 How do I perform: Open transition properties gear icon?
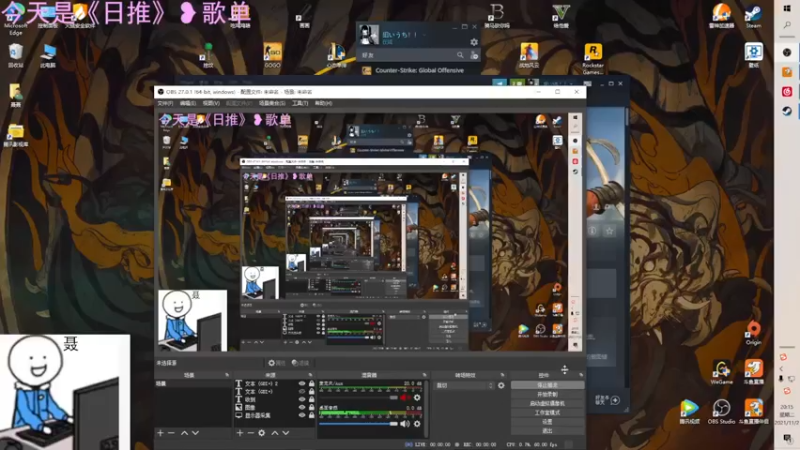(501, 385)
